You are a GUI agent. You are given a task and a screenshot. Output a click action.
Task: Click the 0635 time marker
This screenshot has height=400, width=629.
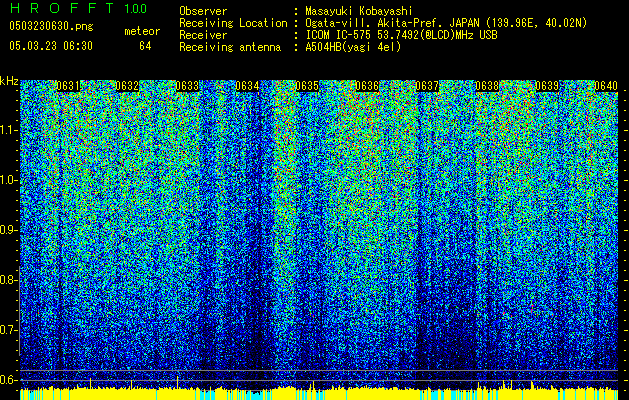pyautogui.click(x=307, y=86)
